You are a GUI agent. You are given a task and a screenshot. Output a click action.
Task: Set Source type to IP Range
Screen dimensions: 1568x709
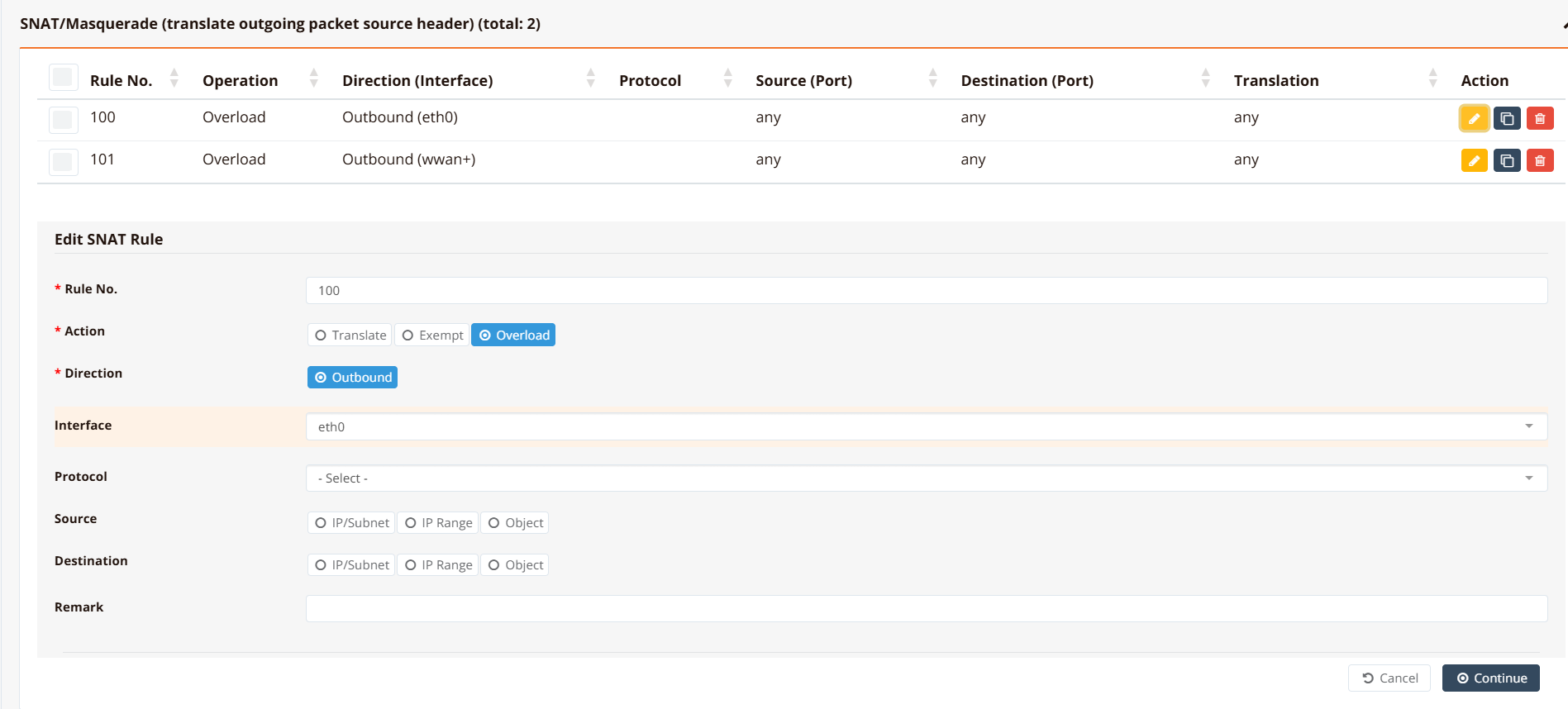[438, 523]
